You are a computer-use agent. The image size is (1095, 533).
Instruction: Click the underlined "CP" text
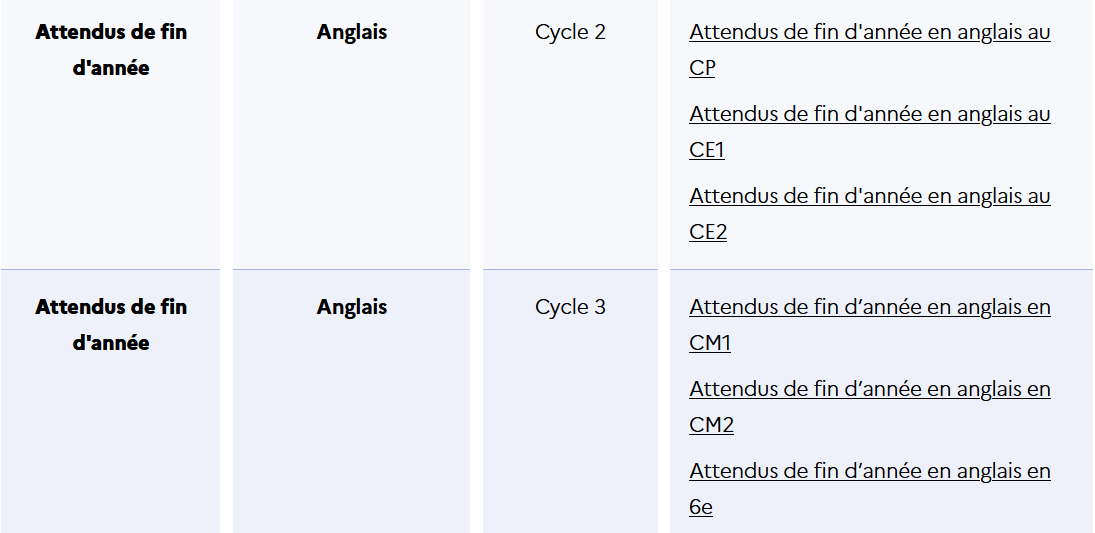coord(702,68)
